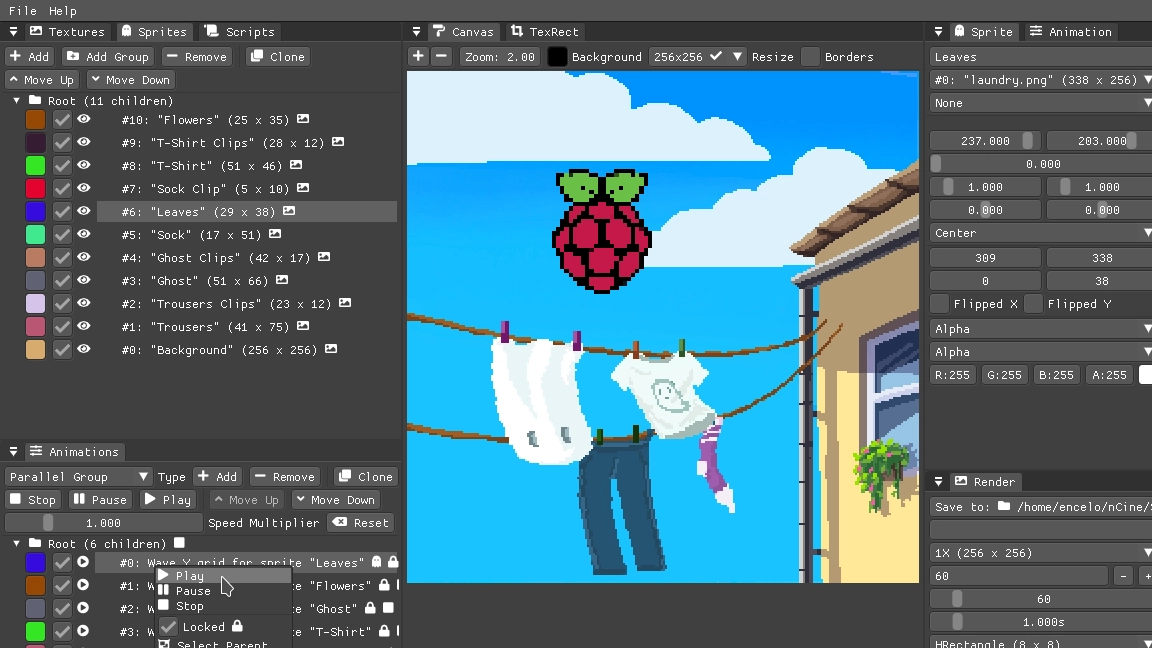The image size is (1152, 648).
Task: Play the Ghost animation via its row play icon
Action: (83, 608)
